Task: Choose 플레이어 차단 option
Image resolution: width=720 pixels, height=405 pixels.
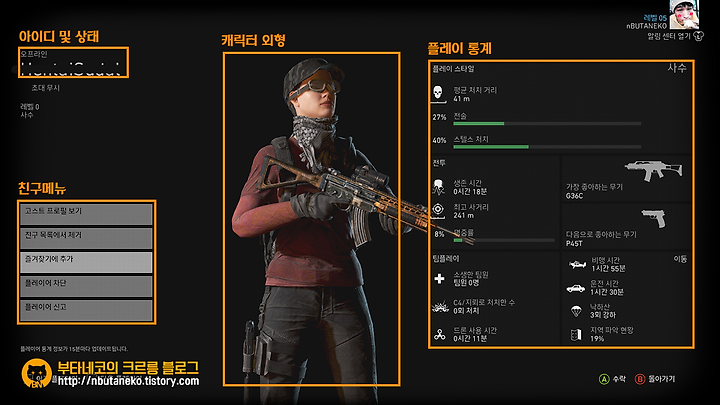Action: click(x=86, y=286)
